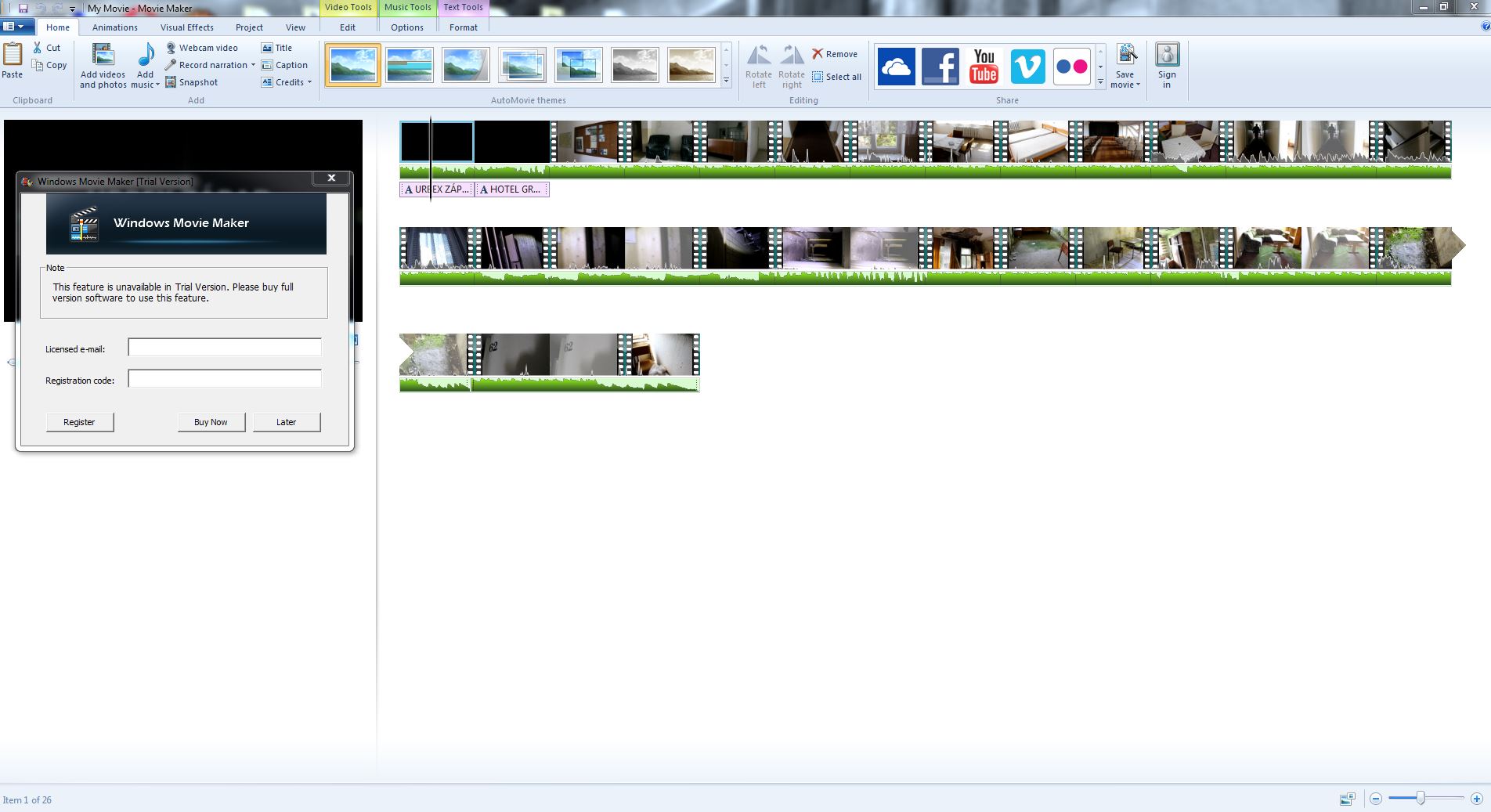The width and height of the screenshot is (1491, 812).
Task: Switch to the Animations tab
Action: point(114,27)
